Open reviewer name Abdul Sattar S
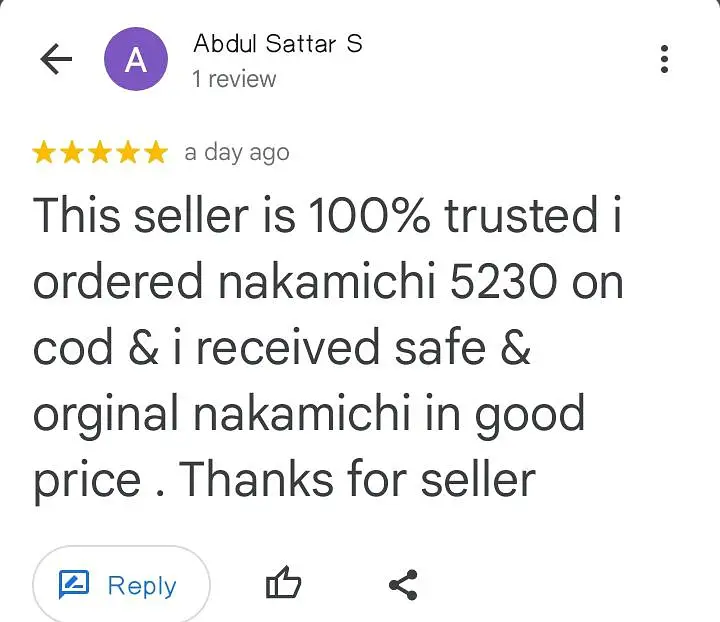Viewport: 720px width, 622px height. pos(277,44)
